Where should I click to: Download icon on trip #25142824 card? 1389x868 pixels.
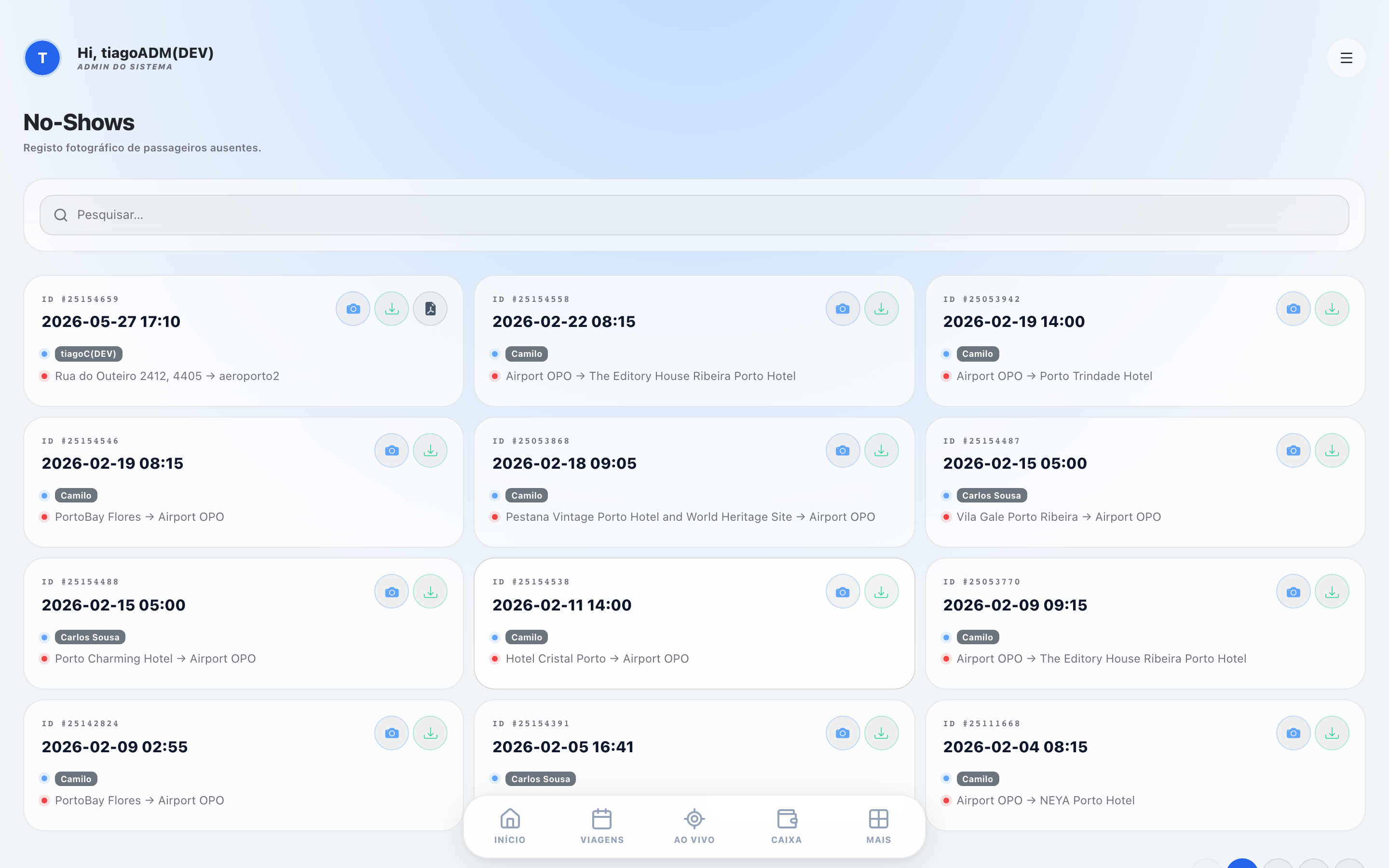pos(430,733)
